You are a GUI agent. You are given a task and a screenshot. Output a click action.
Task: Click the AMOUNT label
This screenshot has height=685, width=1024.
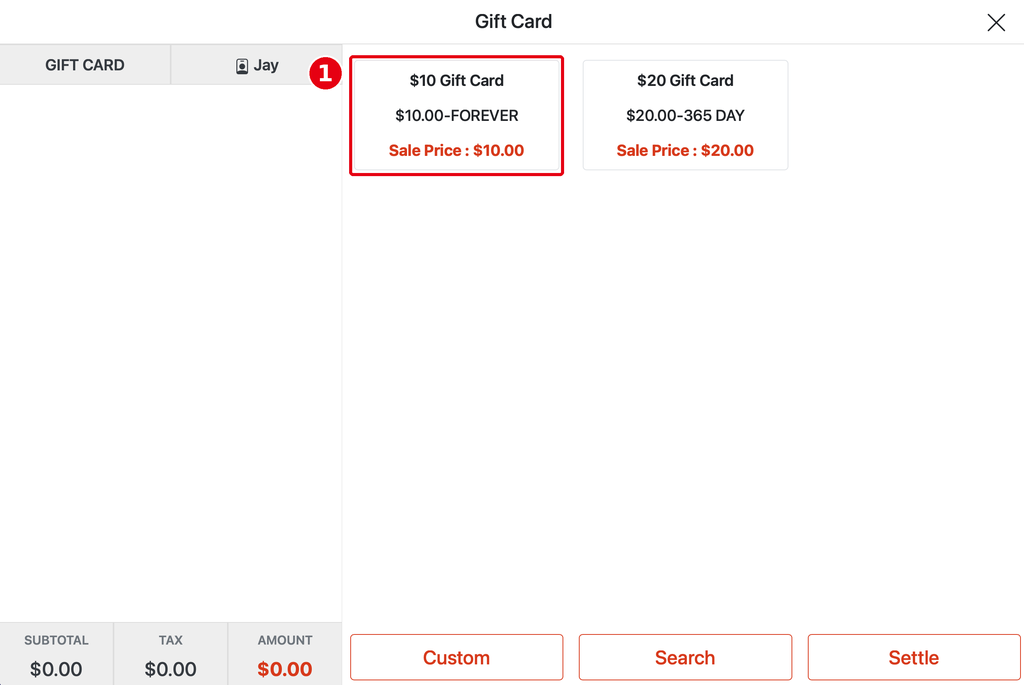pos(285,641)
